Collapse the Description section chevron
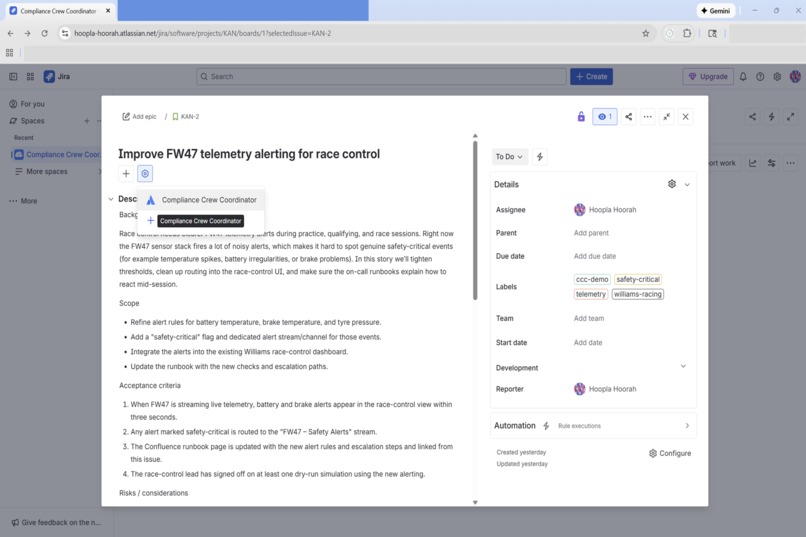Image resolution: width=806 pixels, height=537 pixels. coord(111,199)
